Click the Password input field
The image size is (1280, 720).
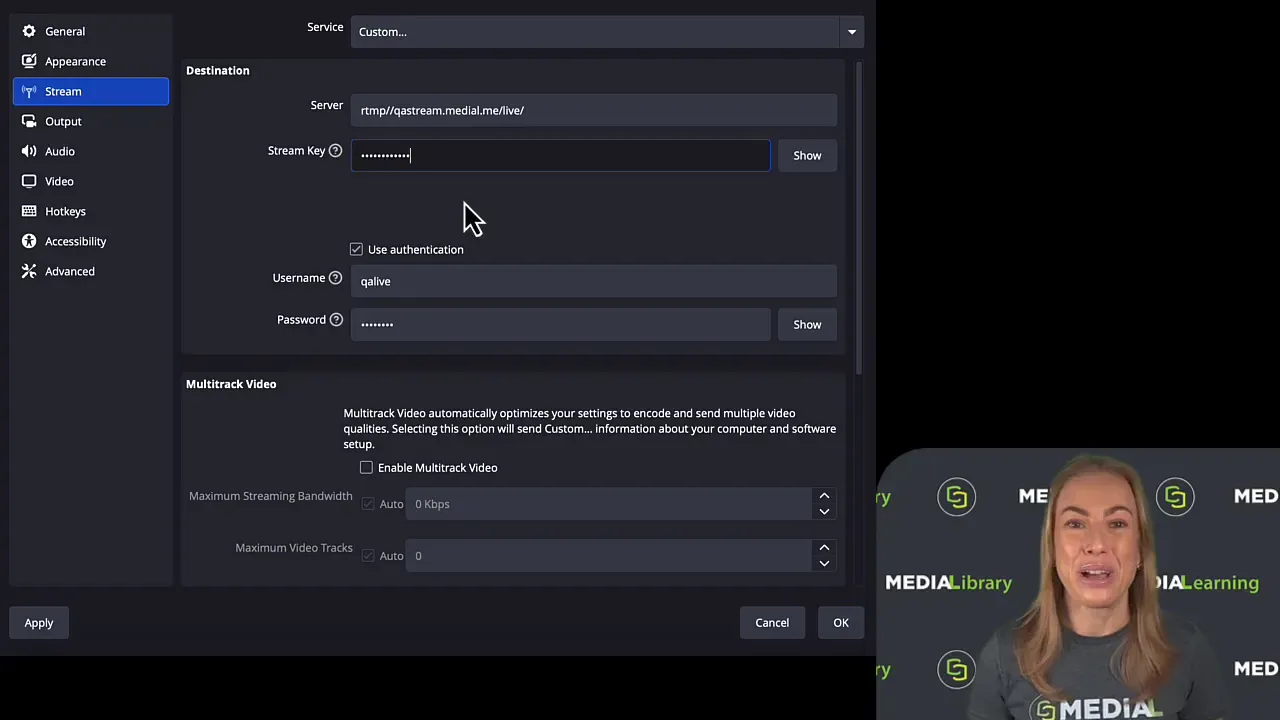[x=560, y=324]
